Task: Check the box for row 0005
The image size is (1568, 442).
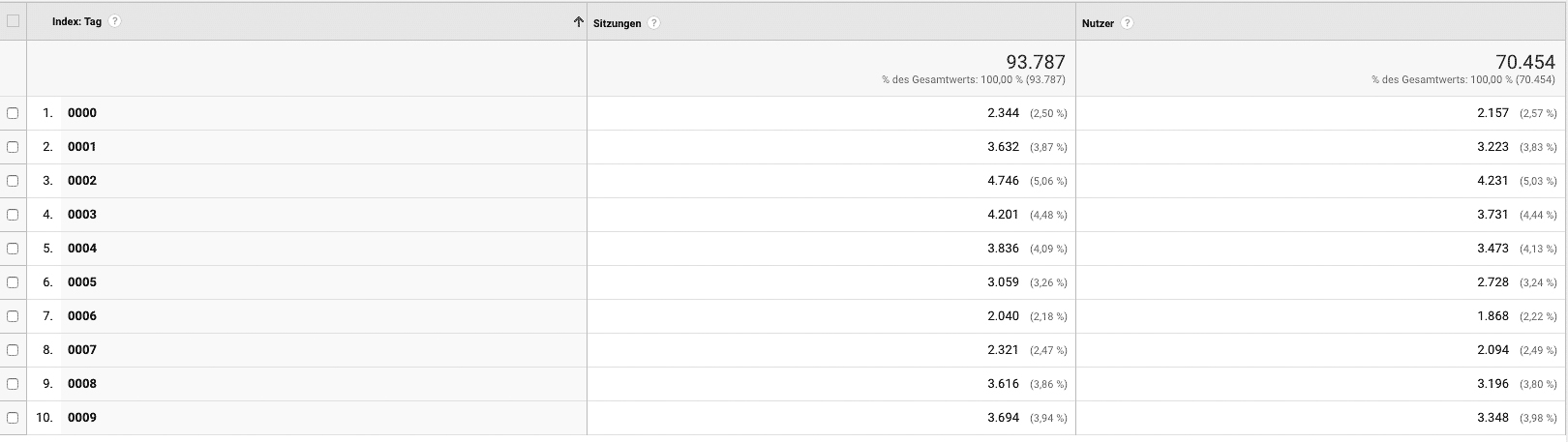Action: pos(13,282)
